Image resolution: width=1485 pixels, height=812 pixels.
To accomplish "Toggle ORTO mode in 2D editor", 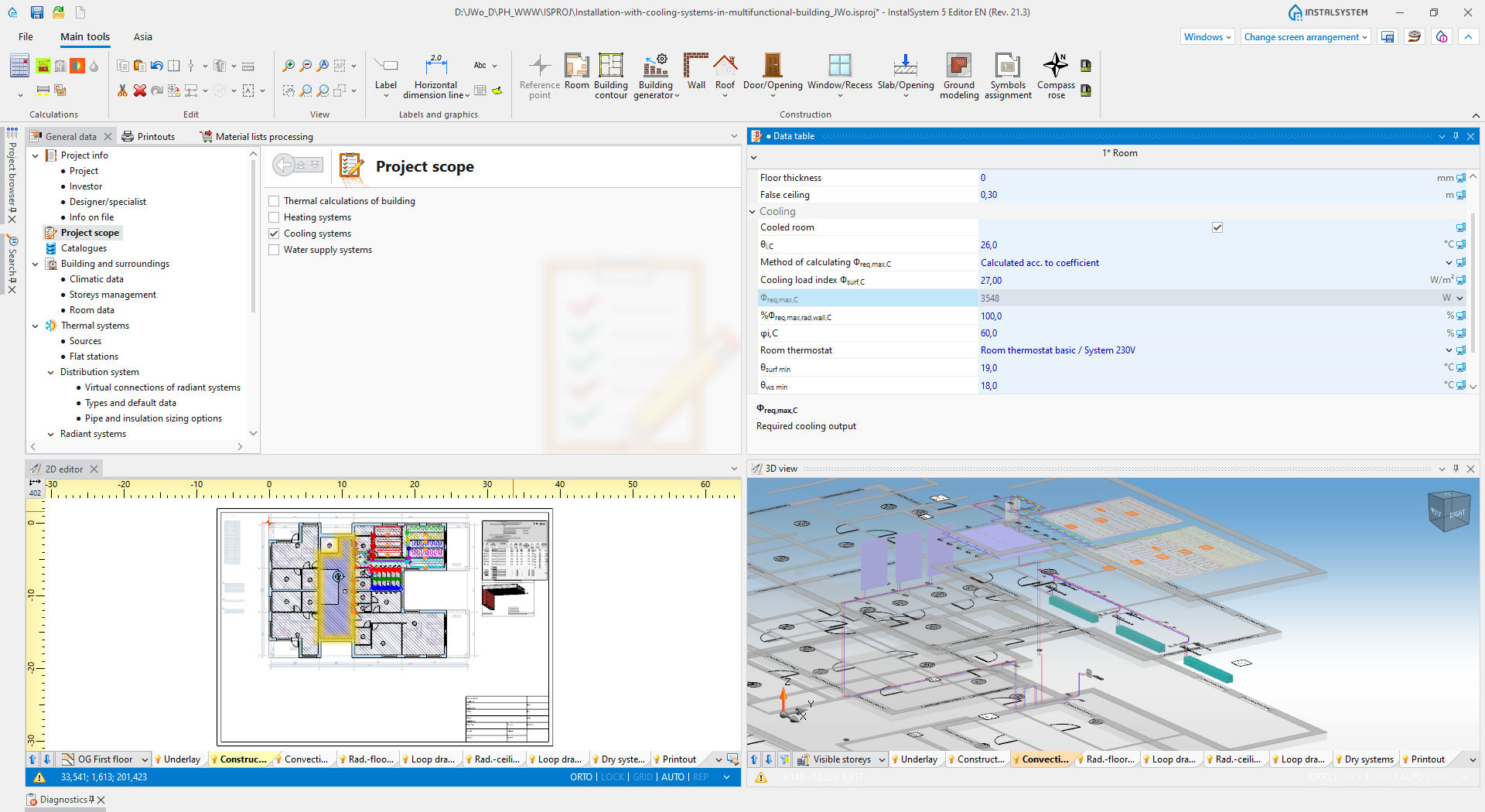I will [581, 777].
